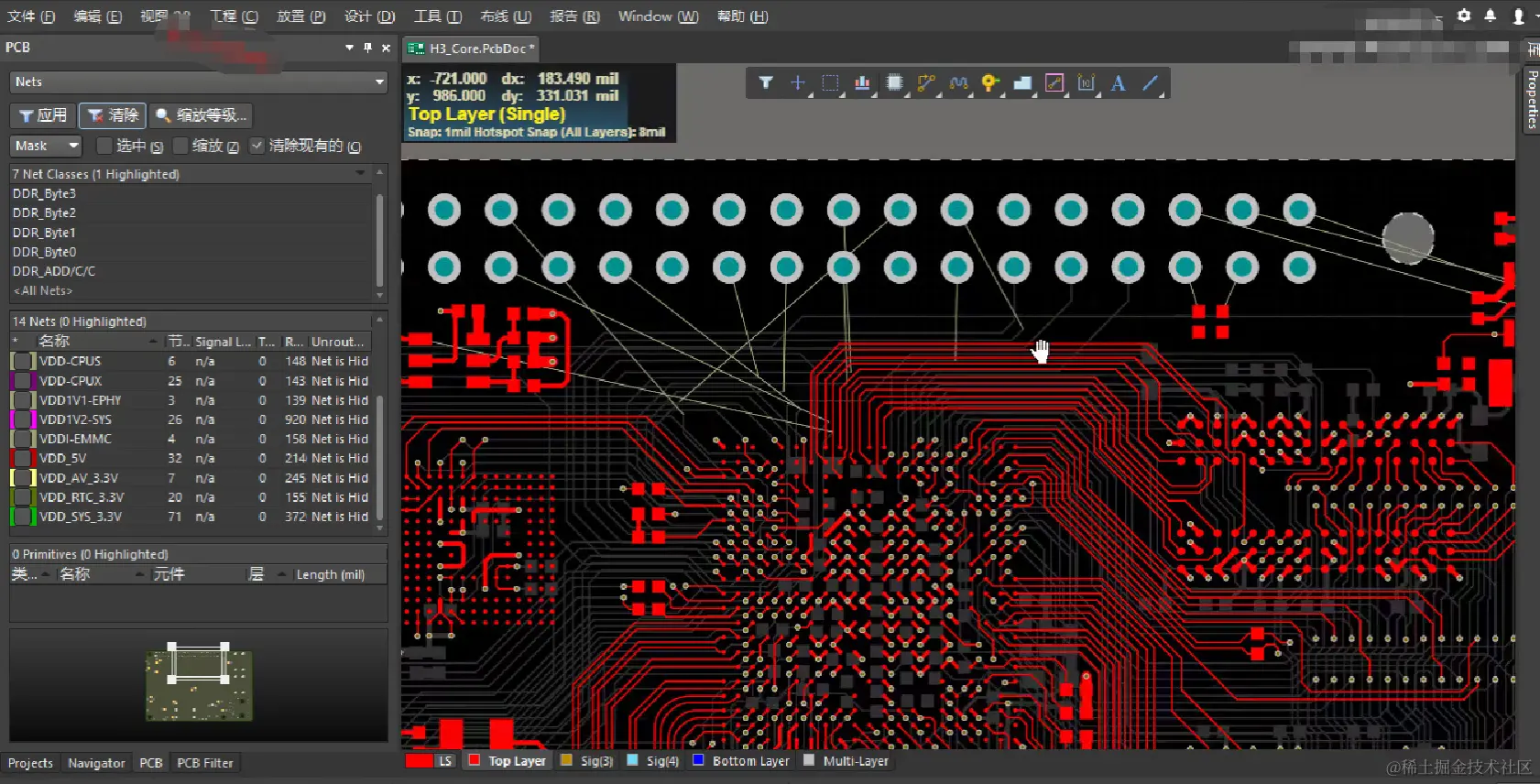
Task: Open the Mask mode dropdown
Action: [x=47, y=146]
